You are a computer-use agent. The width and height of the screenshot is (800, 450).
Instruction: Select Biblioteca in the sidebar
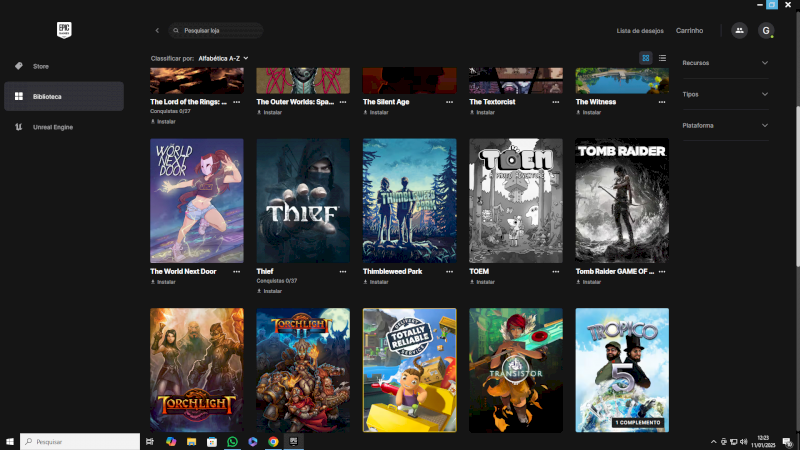64,96
